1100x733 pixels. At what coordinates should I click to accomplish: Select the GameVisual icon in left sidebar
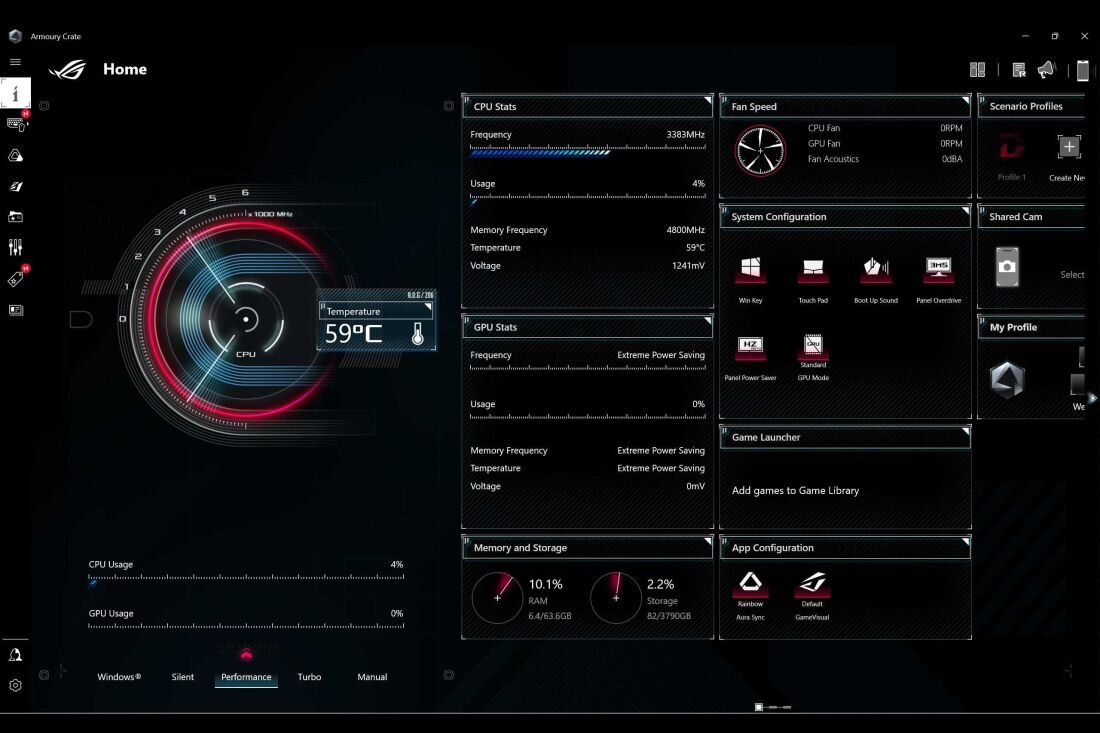tap(15, 186)
